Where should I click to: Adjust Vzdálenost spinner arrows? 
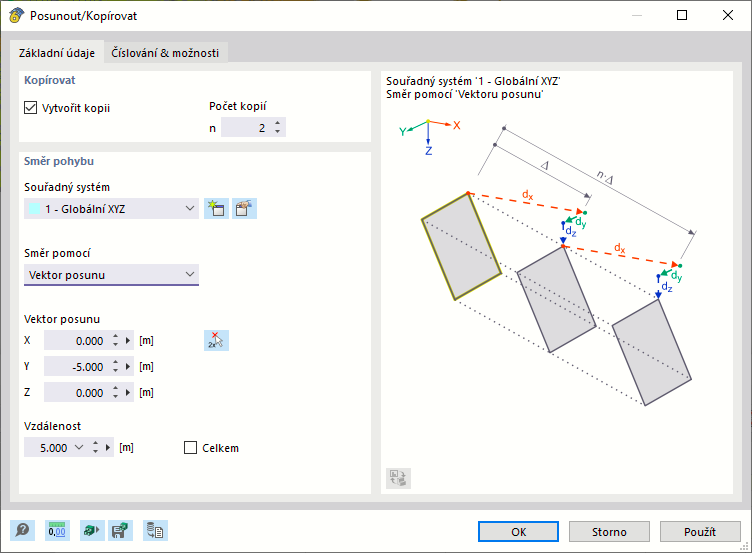tap(95, 447)
